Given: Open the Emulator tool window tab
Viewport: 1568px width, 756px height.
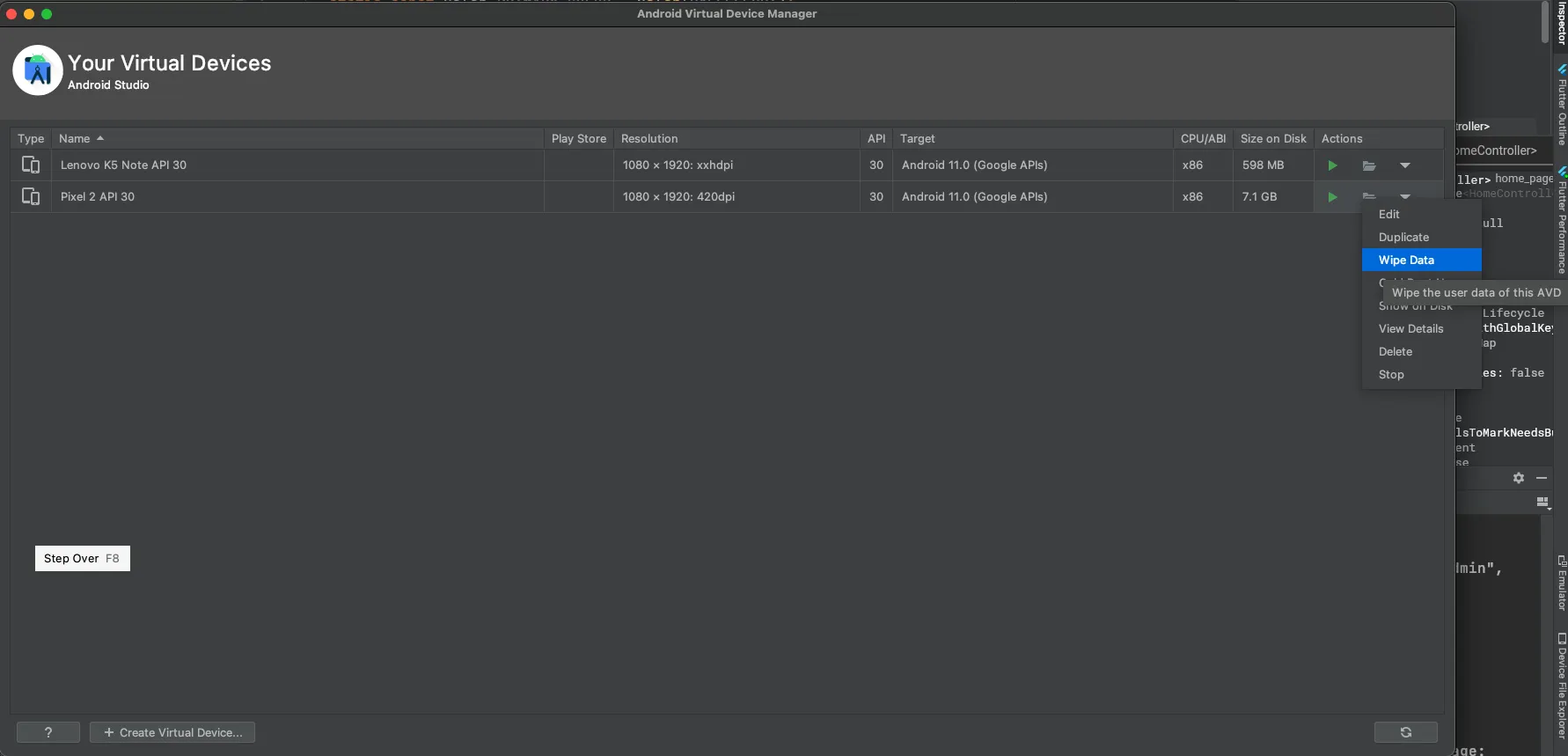Looking at the screenshot, I should 1562,583.
